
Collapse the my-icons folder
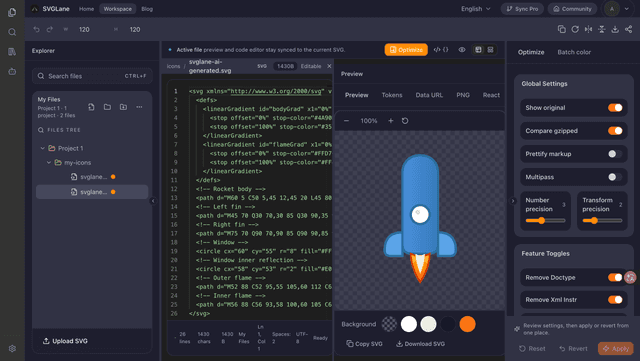tap(49, 163)
